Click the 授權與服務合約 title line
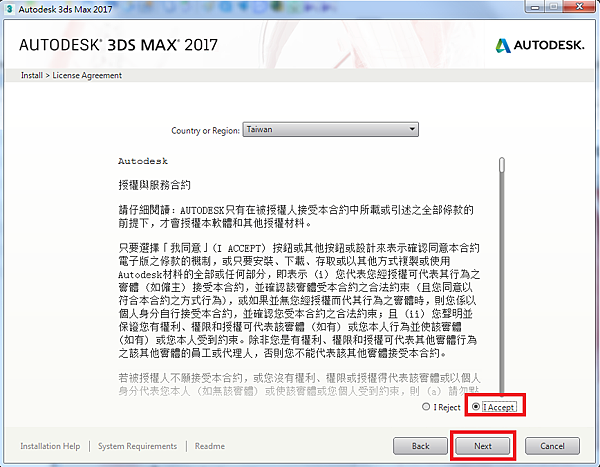This screenshot has width=600, height=467. [x=154, y=185]
